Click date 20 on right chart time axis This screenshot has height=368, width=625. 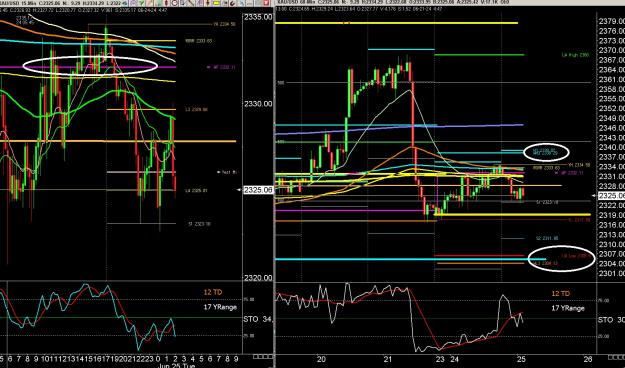(321, 359)
